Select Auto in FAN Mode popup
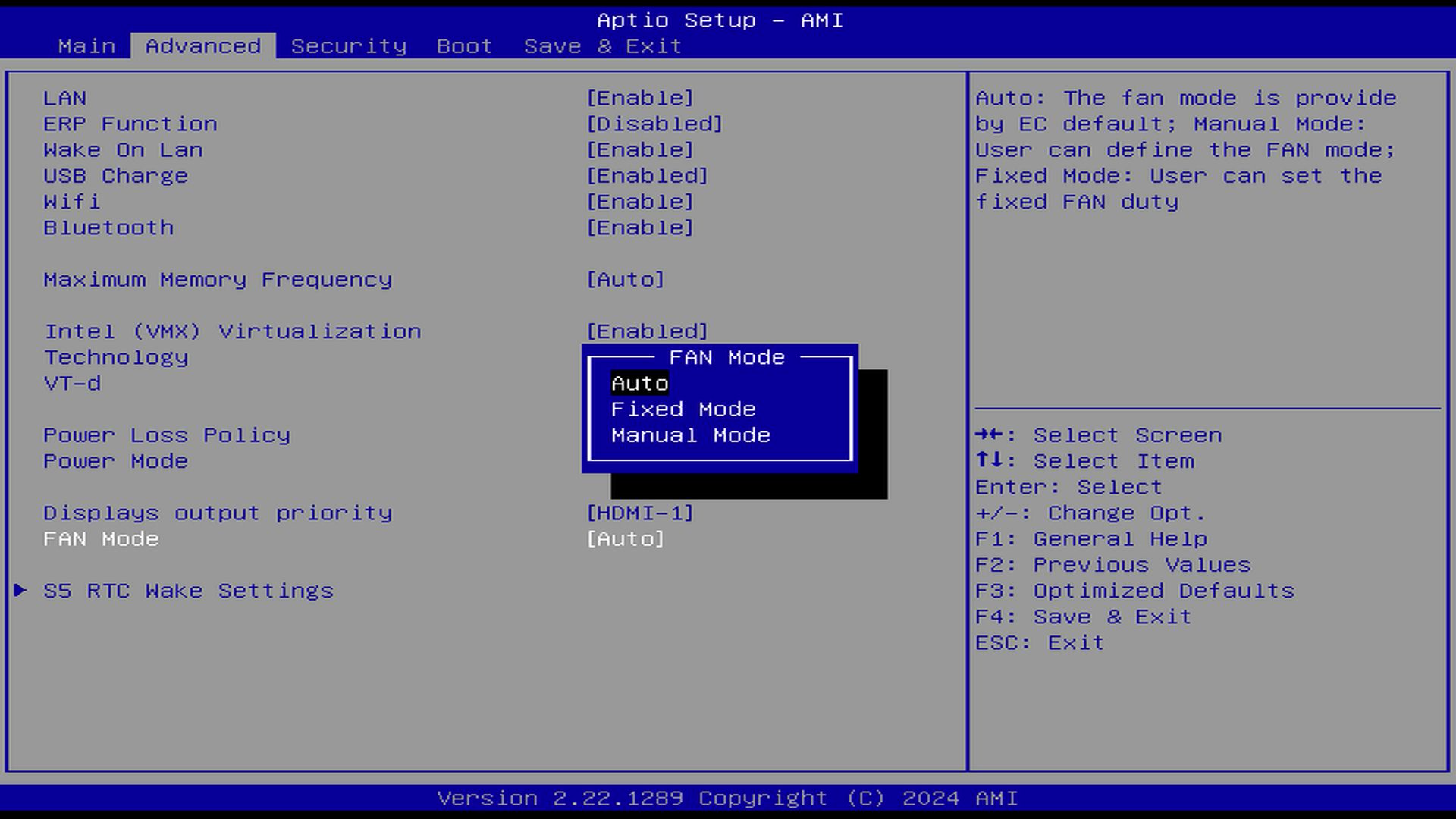This screenshot has width=1456, height=819. pyautogui.click(x=639, y=384)
